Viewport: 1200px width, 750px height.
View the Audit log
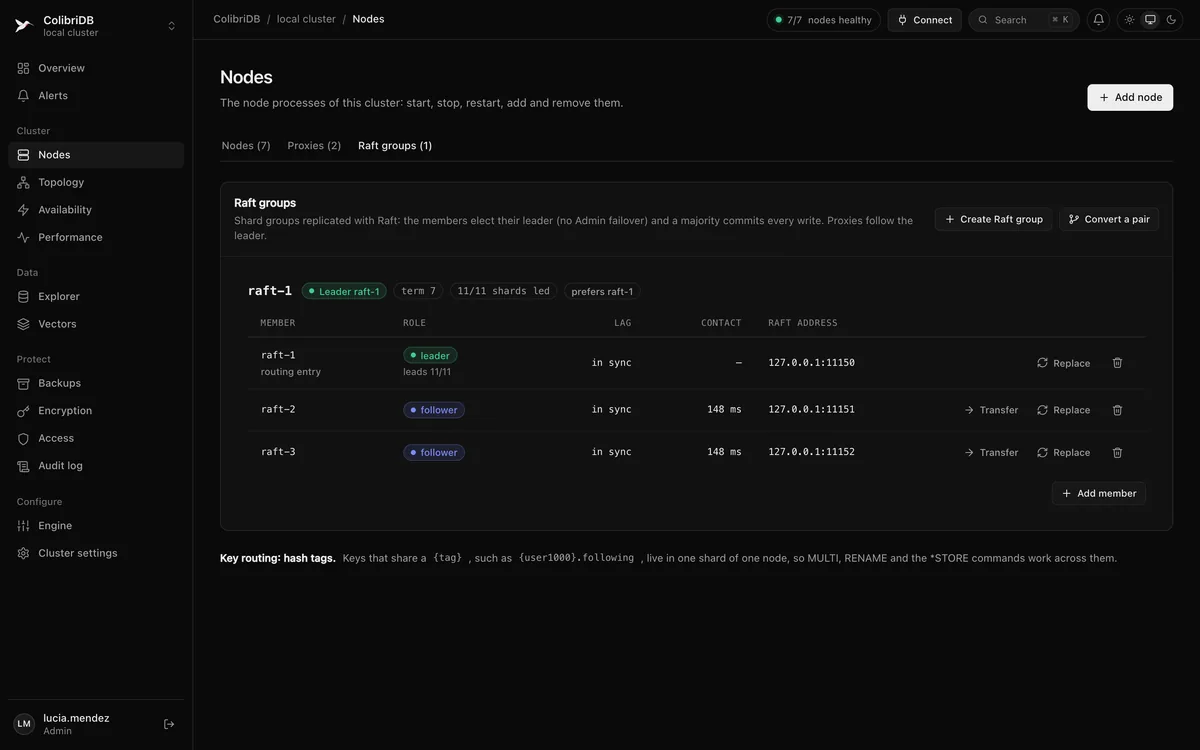(96, 466)
